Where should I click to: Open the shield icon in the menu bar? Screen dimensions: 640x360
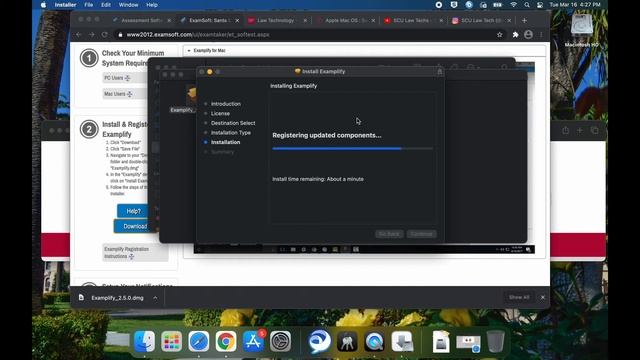tap(454, 5)
